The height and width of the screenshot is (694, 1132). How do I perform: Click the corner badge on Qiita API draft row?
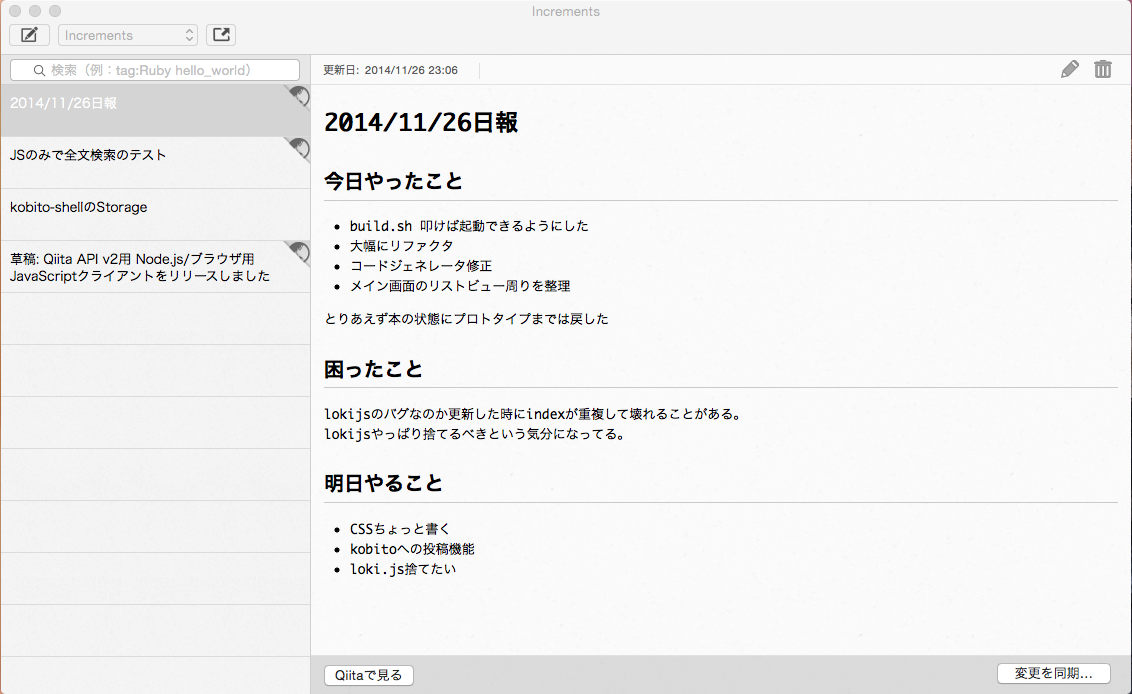point(299,252)
